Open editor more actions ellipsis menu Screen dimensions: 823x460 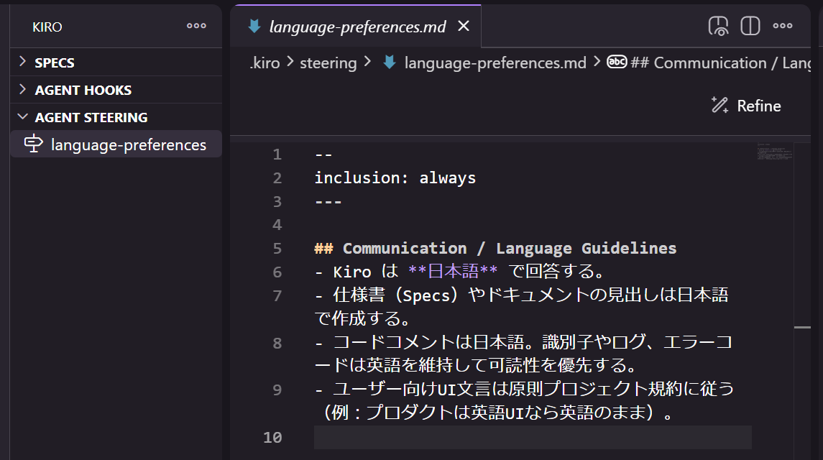click(x=783, y=26)
